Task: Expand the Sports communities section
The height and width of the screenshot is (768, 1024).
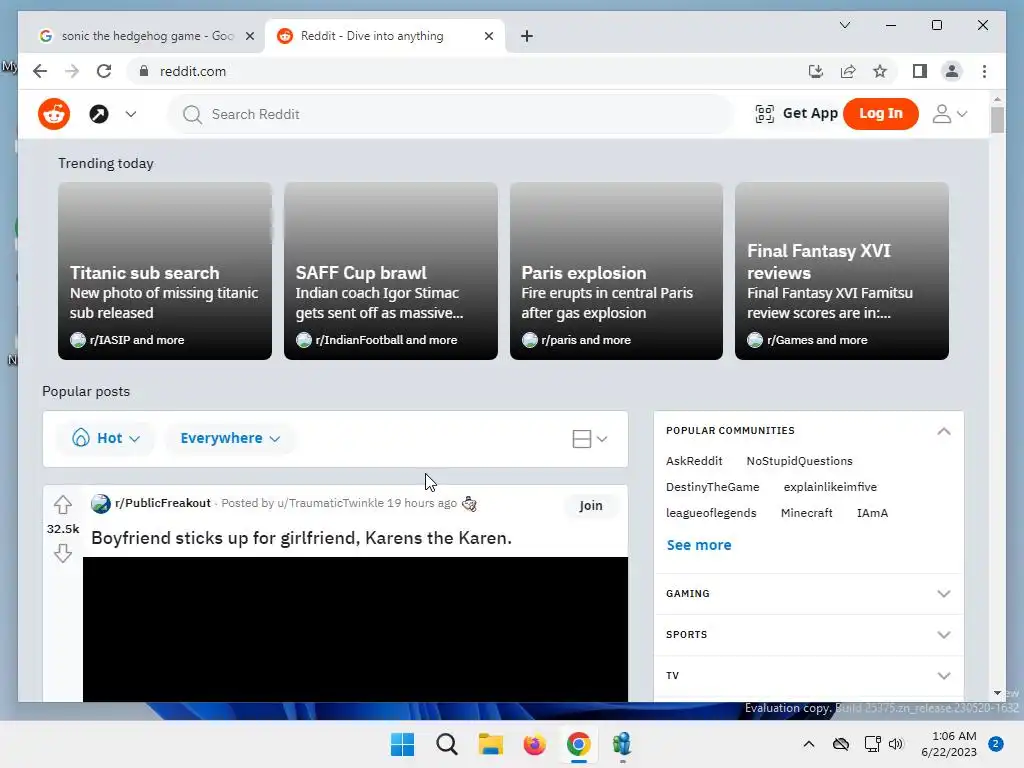Action: click(808, 635)
